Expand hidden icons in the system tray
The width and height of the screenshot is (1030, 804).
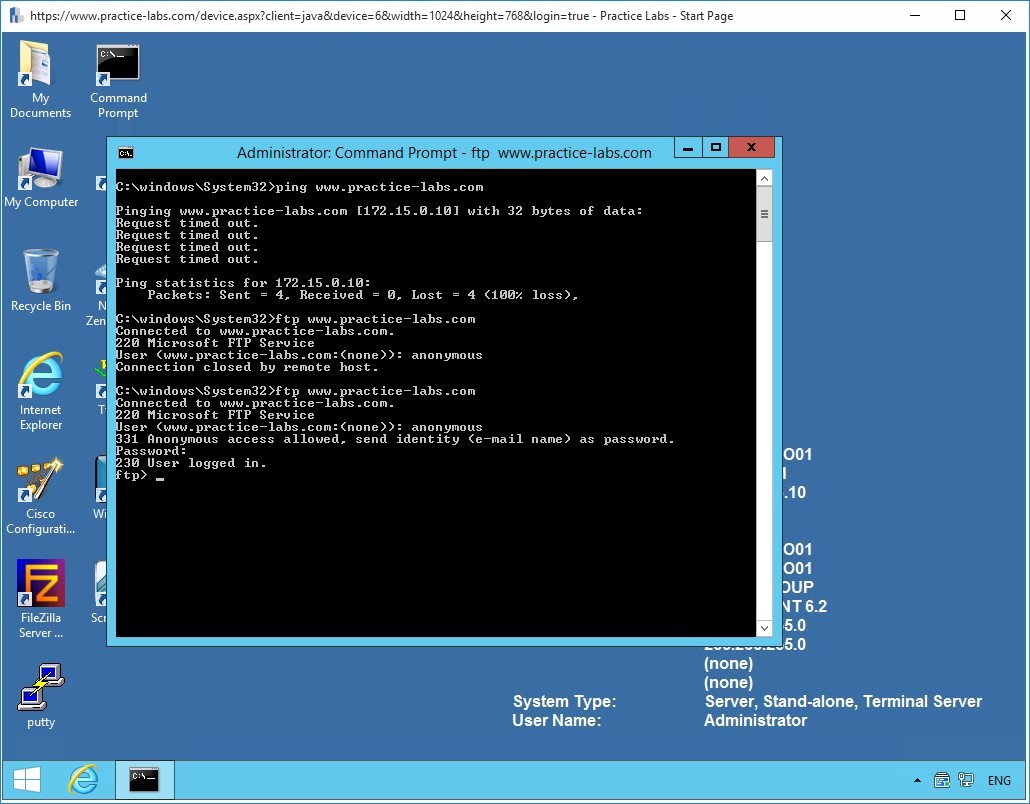click(x=917, y=780)
